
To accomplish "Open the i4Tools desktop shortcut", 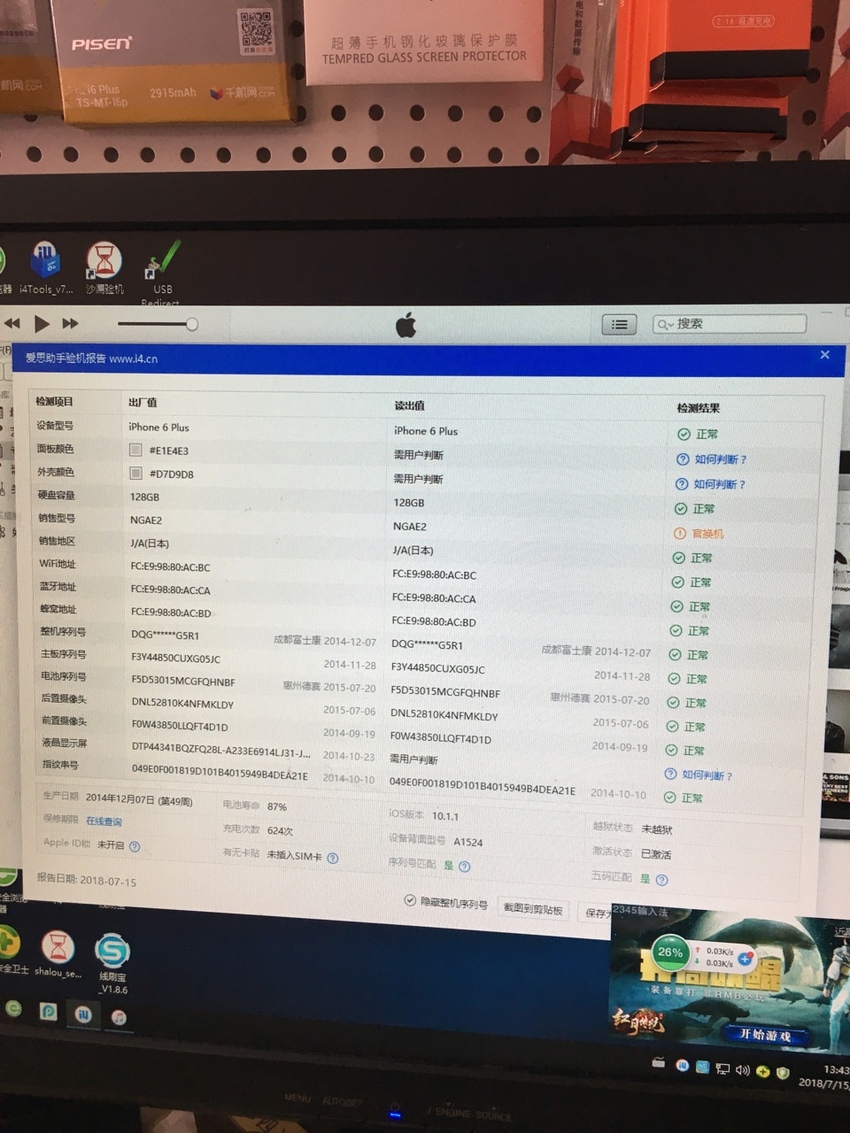I will point(45,269).
